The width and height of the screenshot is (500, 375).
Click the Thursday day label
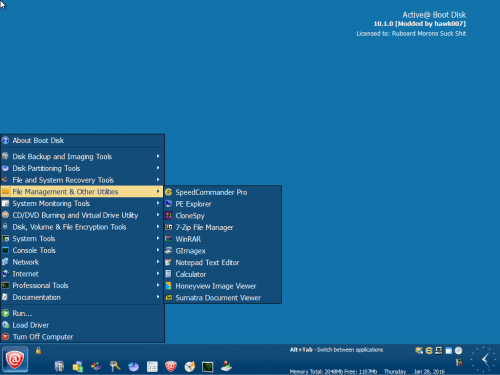pos(395,371)
